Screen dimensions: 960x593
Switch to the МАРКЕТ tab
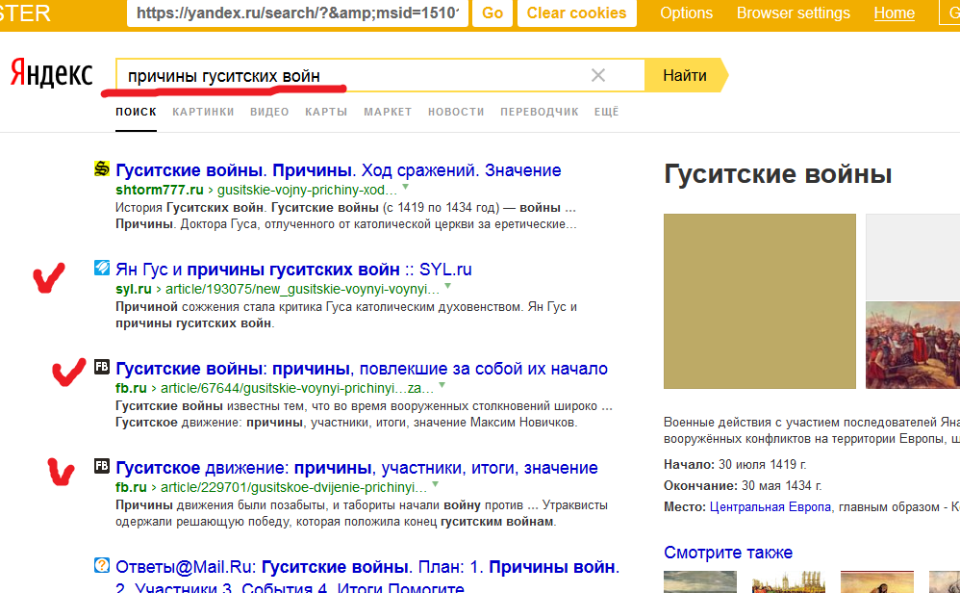click(388, 112)
